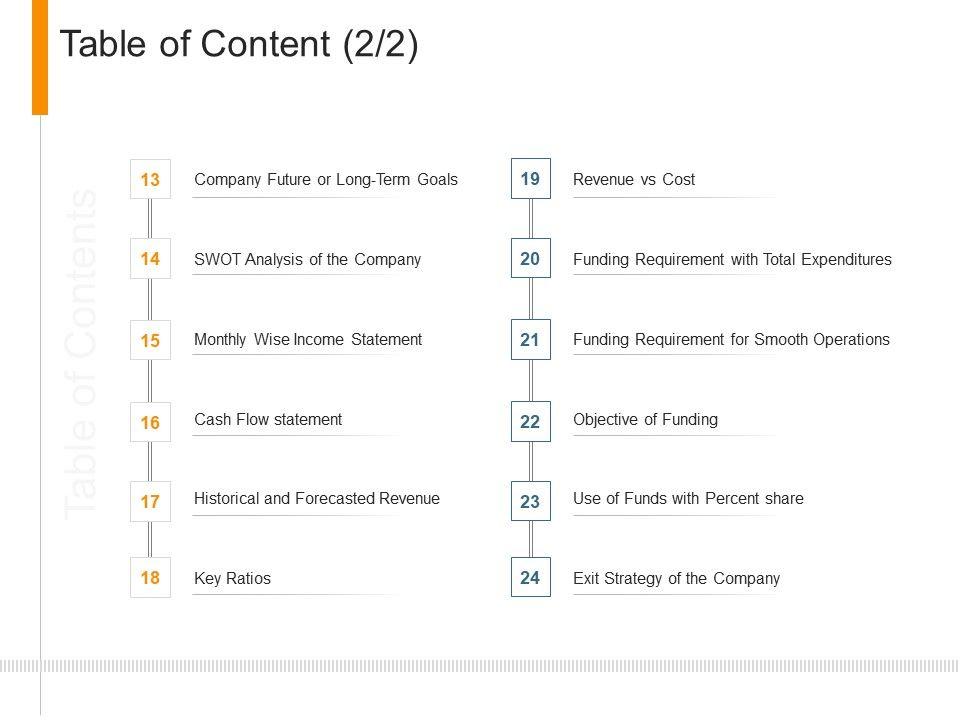
Task: Select the number 24 box
Action: point(530,577)
